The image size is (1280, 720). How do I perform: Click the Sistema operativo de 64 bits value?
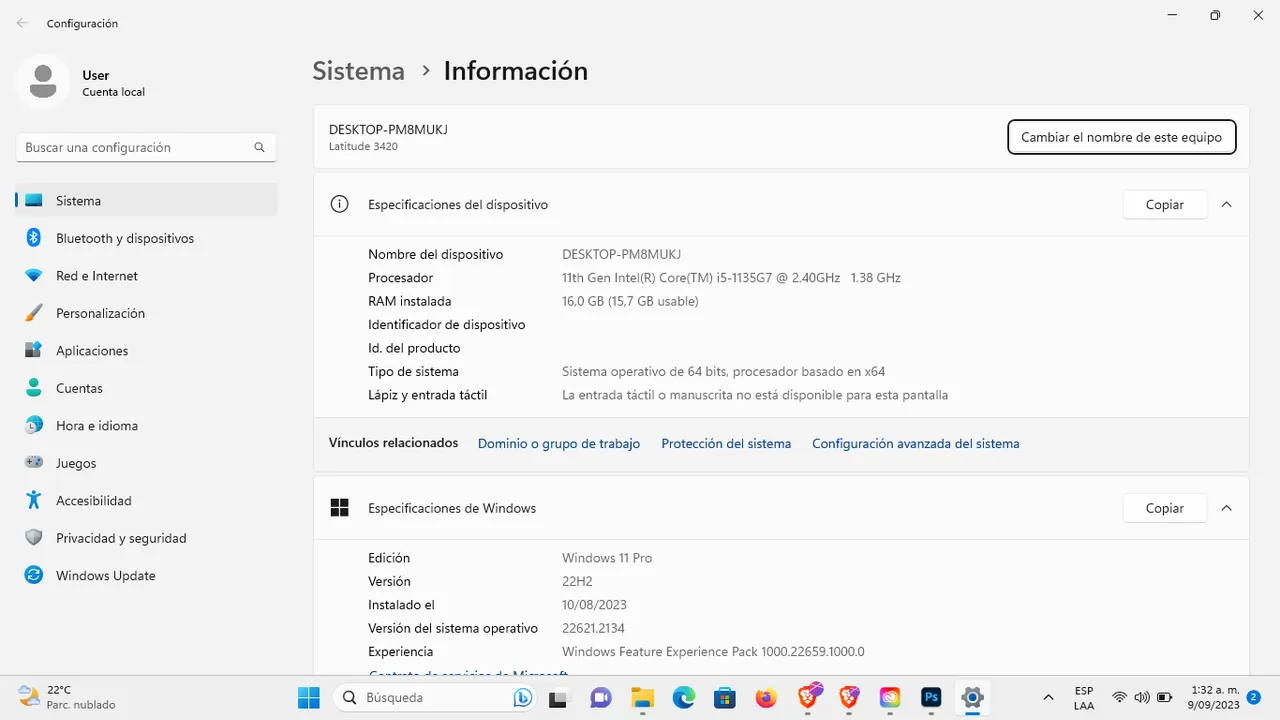tap(723, 371)
